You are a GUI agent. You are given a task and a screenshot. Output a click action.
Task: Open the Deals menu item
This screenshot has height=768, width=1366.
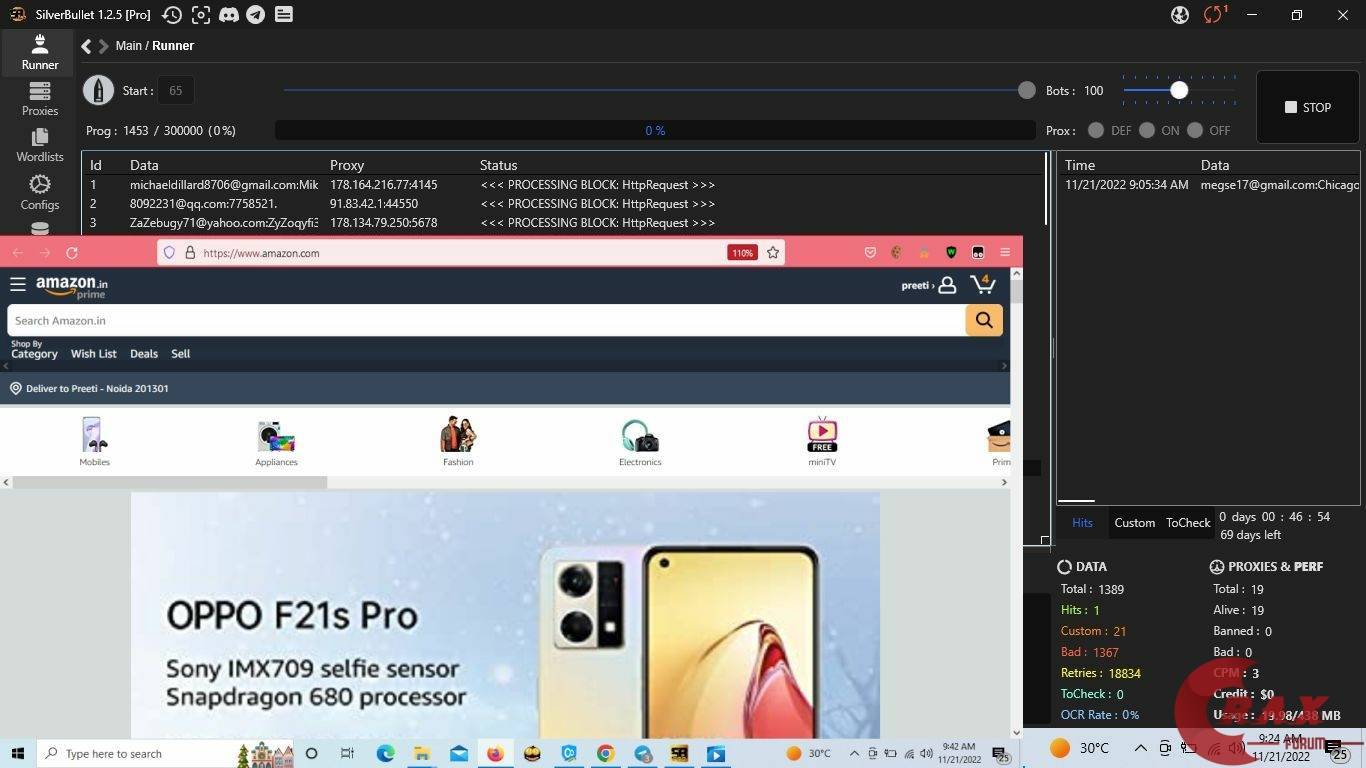point(144,354)
